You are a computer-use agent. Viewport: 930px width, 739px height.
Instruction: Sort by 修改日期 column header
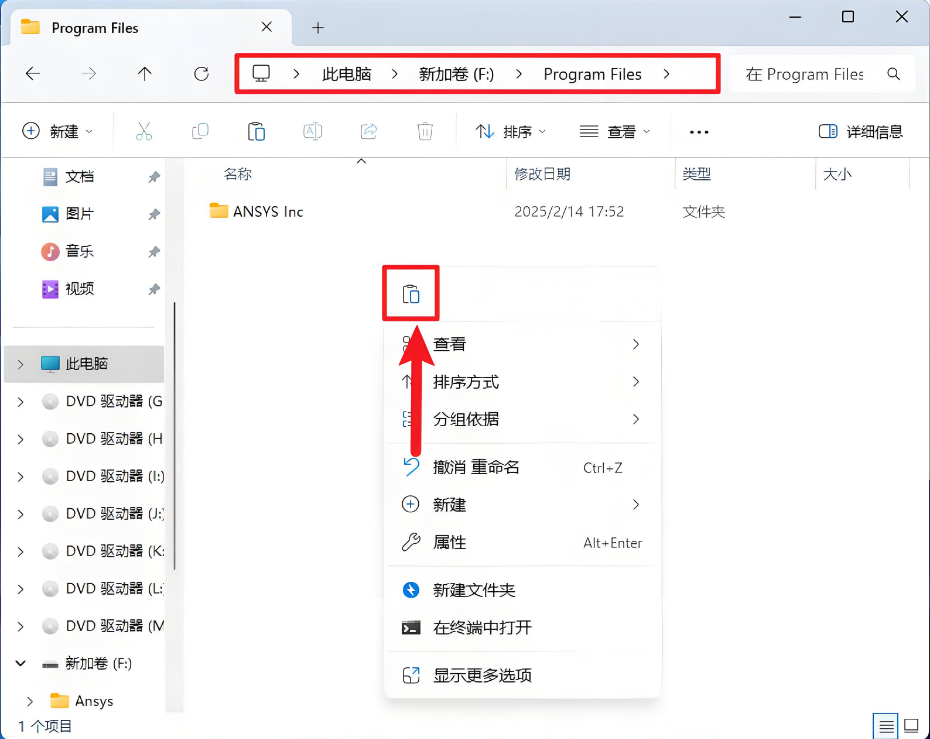(542, 174)
